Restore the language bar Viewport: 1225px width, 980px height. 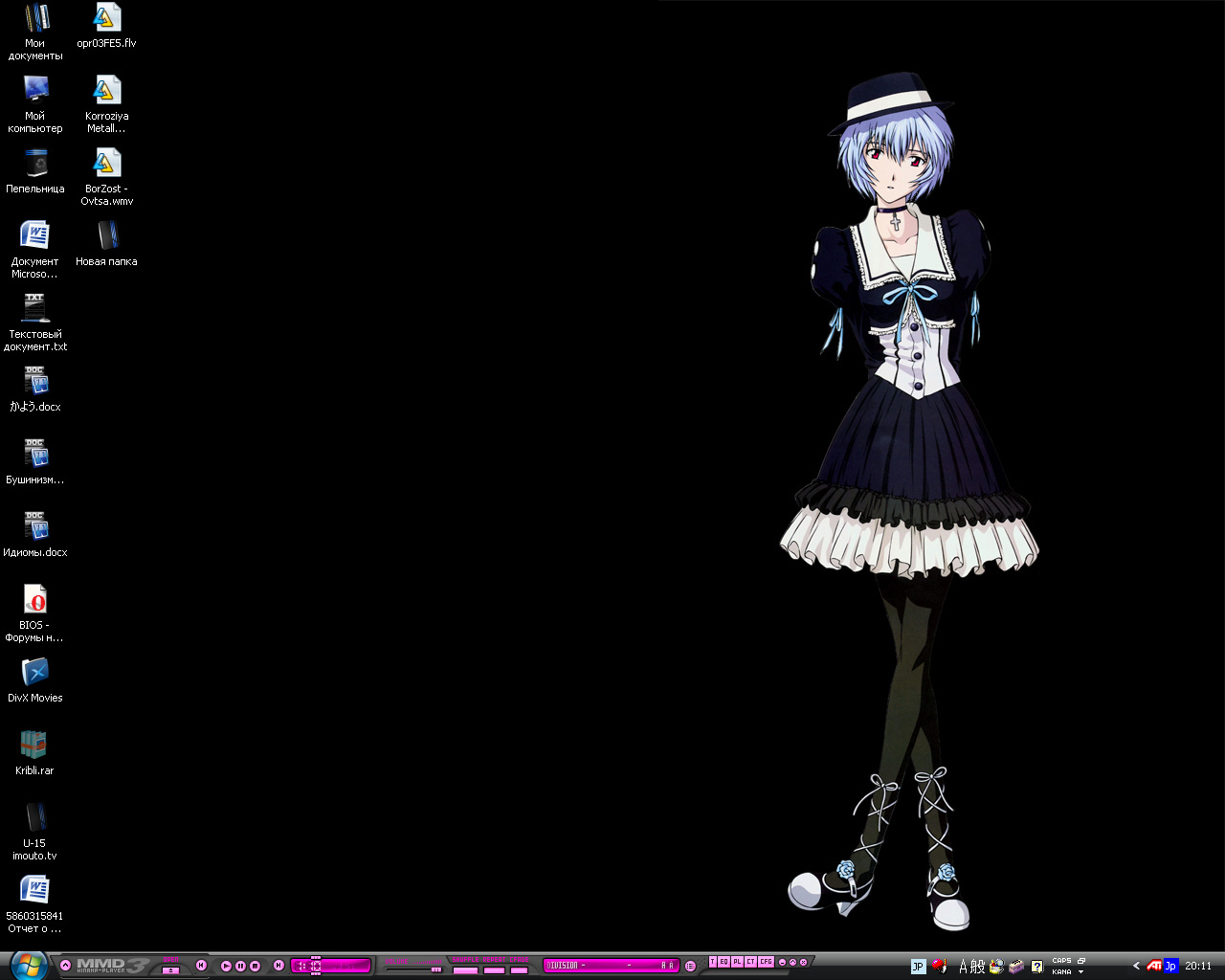coord(1081,960)
